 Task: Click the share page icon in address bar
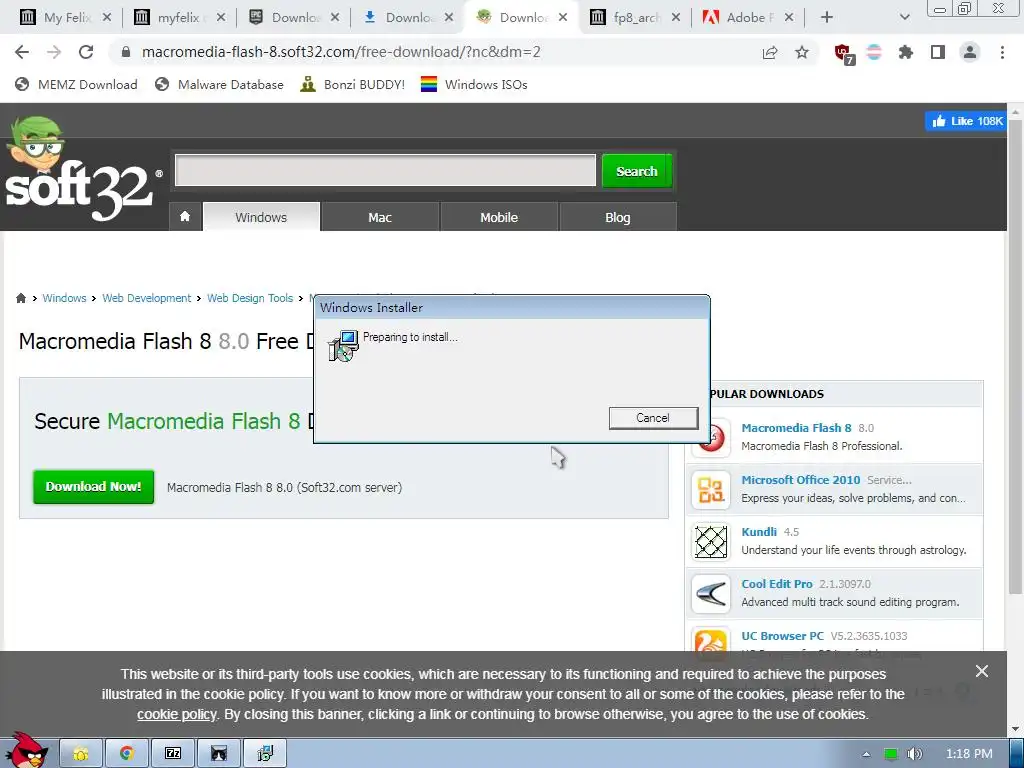pos(770,52)
